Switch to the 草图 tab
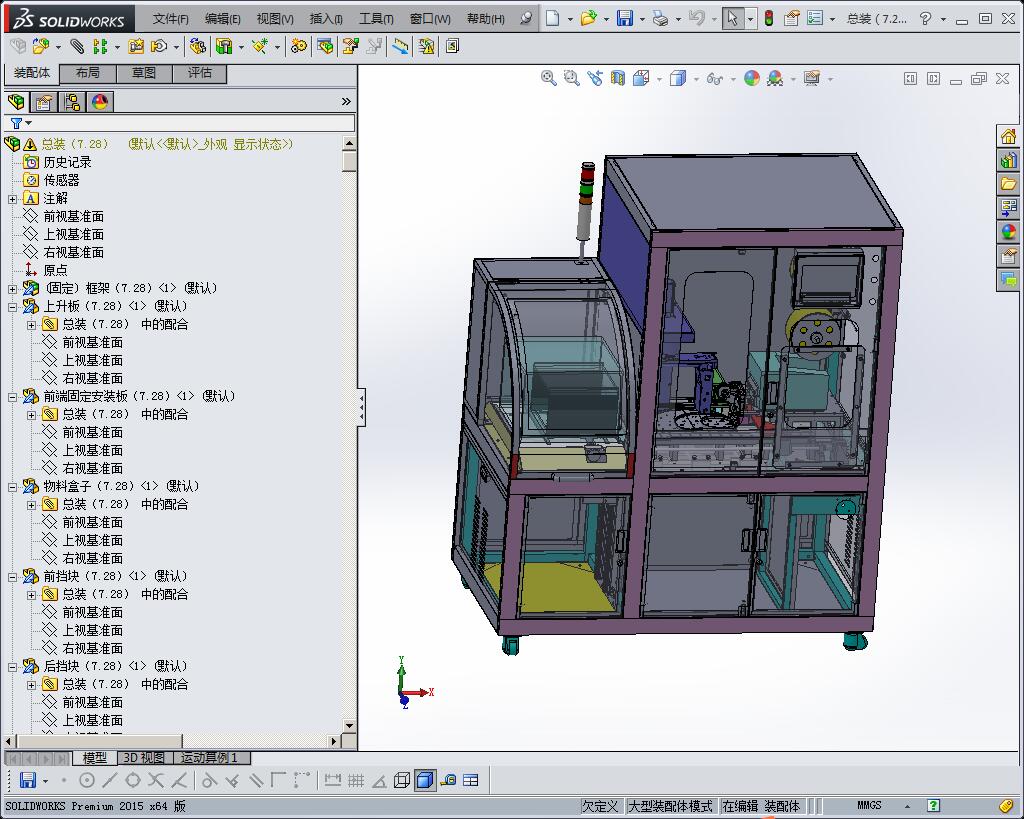Screen dimensions: 1024x819 pos(144,73)
